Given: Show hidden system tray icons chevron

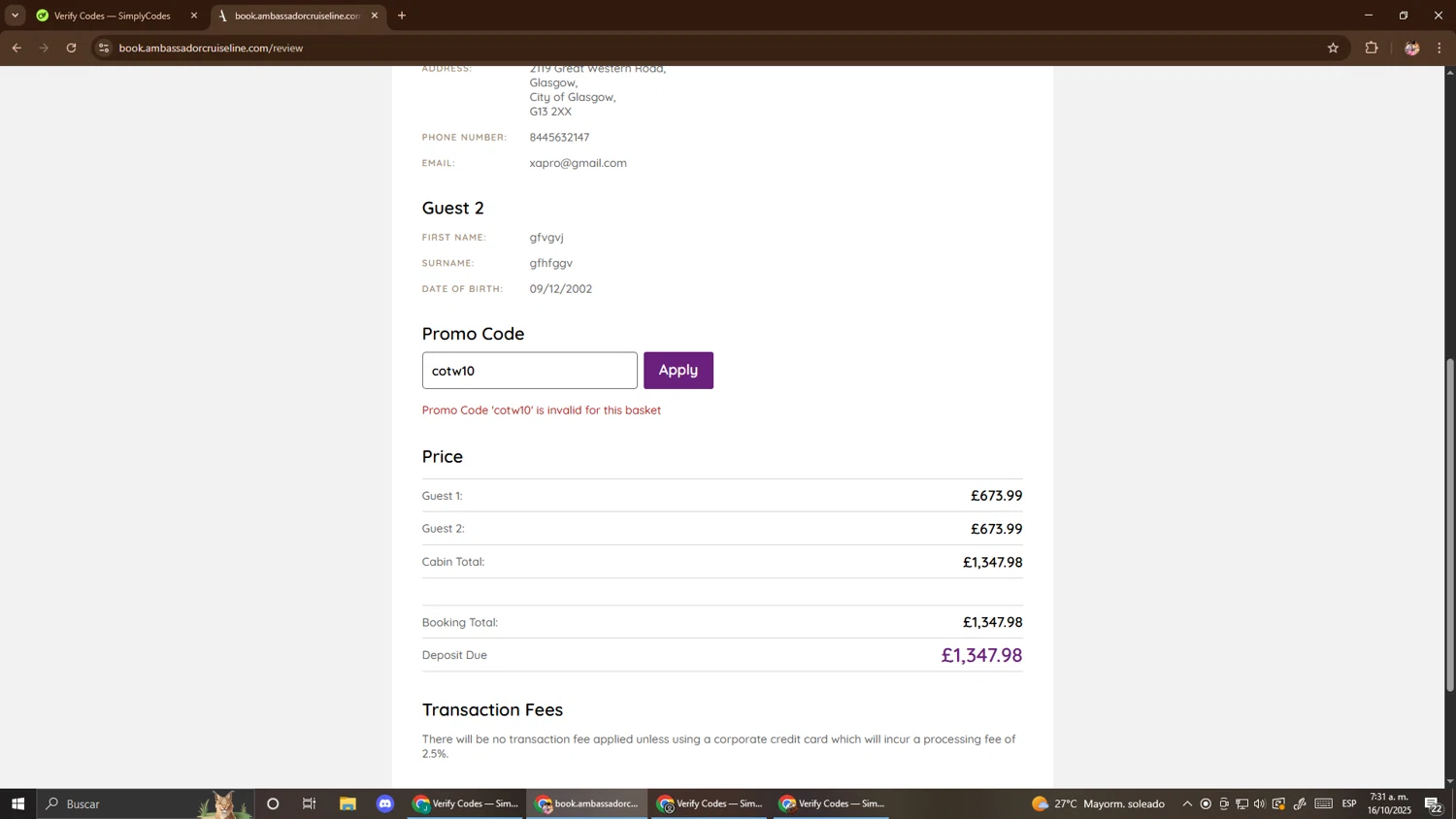Looking at the screenshot, I should (x=1186, y=803).
